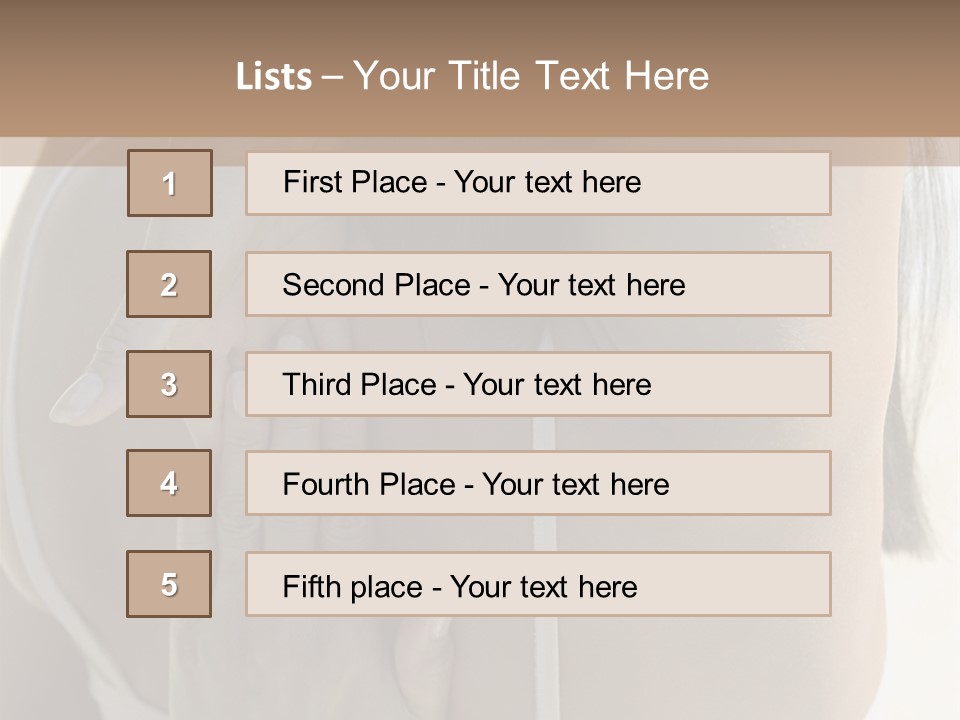Click "Your text here" in the Third Place row
The height and width of the screenshot is (720, 960).
coord(557,385)
